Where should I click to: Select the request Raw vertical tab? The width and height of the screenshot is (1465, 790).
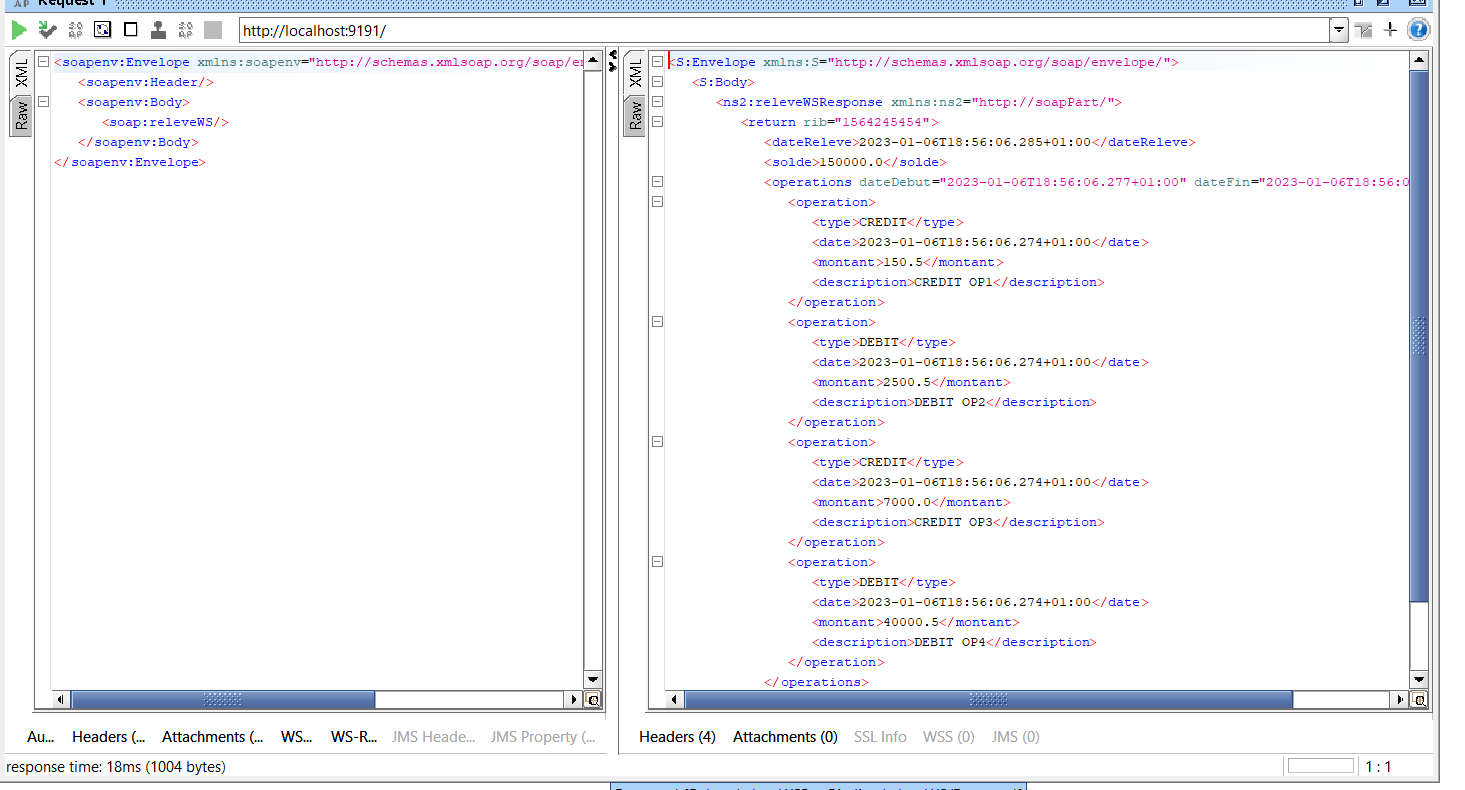point(21,116)
